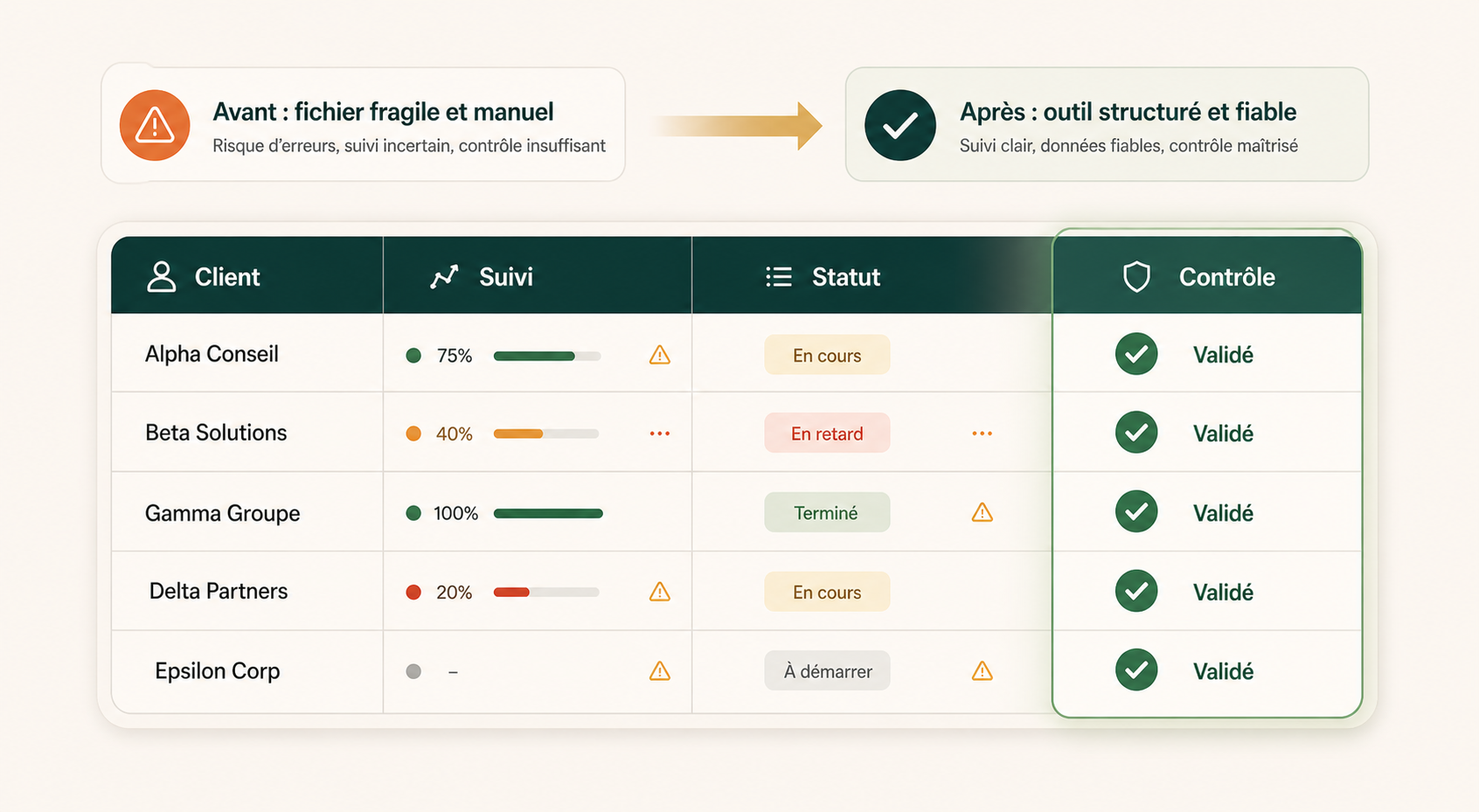This screenshot has height=812, width=1479.
Task: Click the grey status dot for Epsilon Corp
Action: [x=413, y=671]
